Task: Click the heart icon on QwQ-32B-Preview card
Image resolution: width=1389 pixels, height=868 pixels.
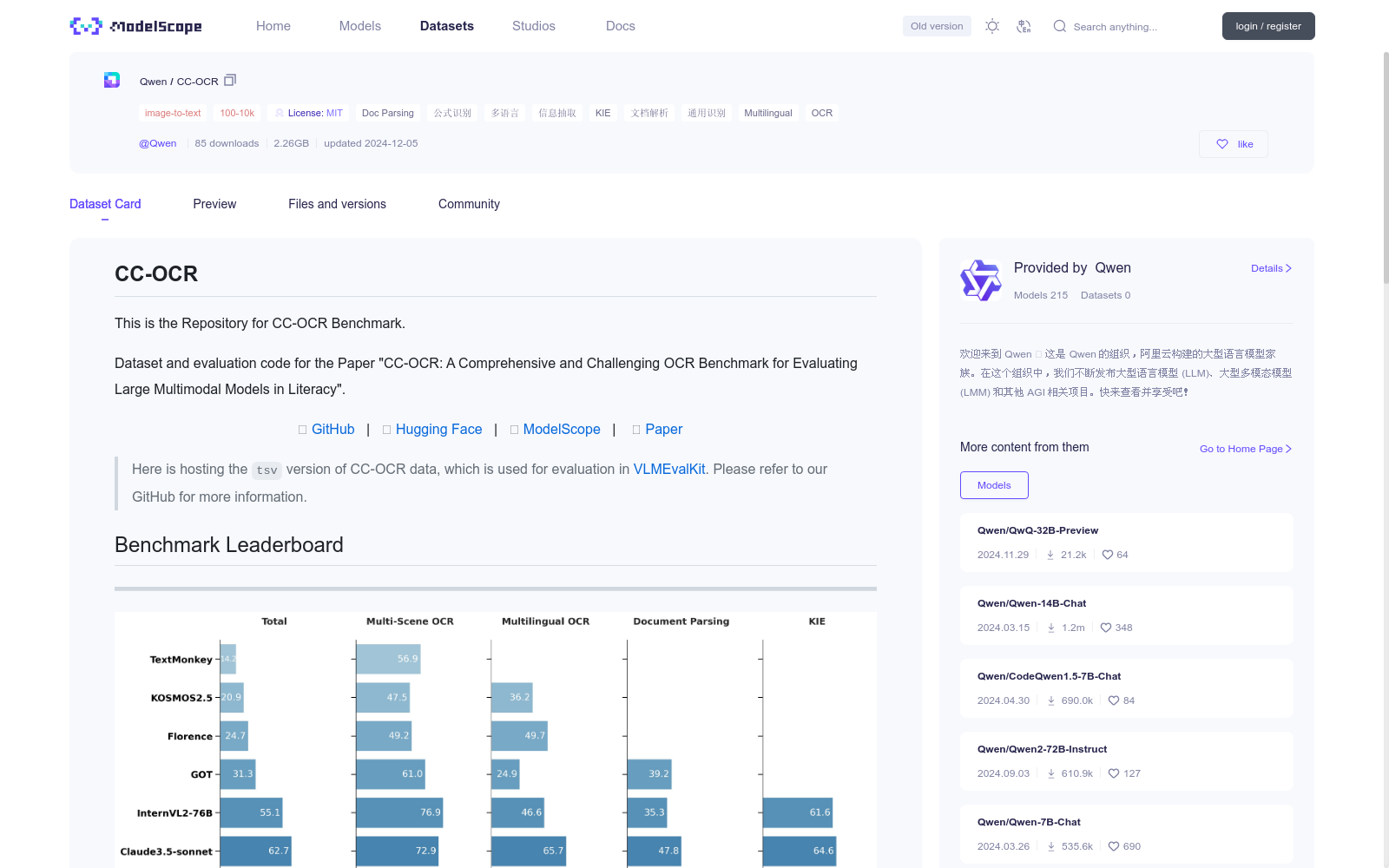Action: tap(1108, 555)
